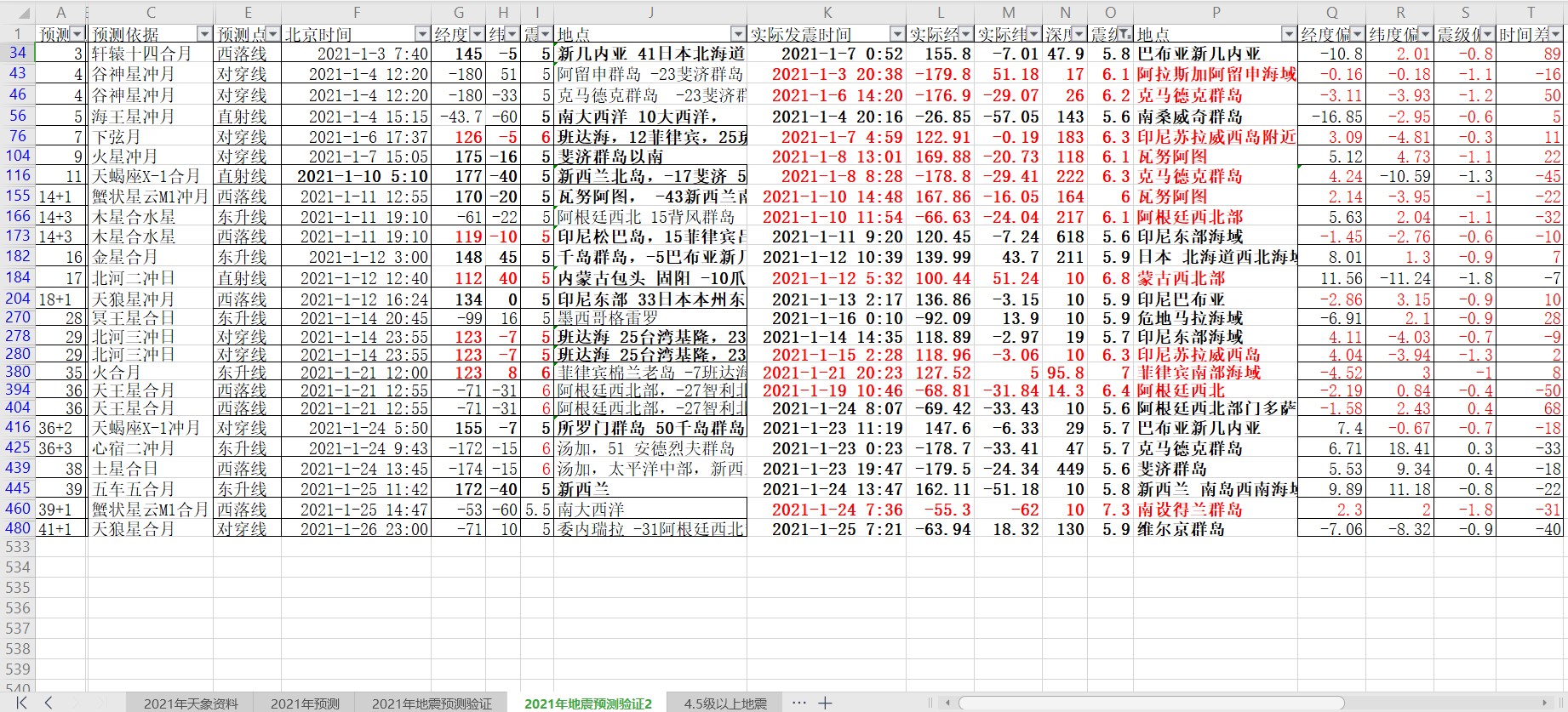Select row header 480

point(17,528)
